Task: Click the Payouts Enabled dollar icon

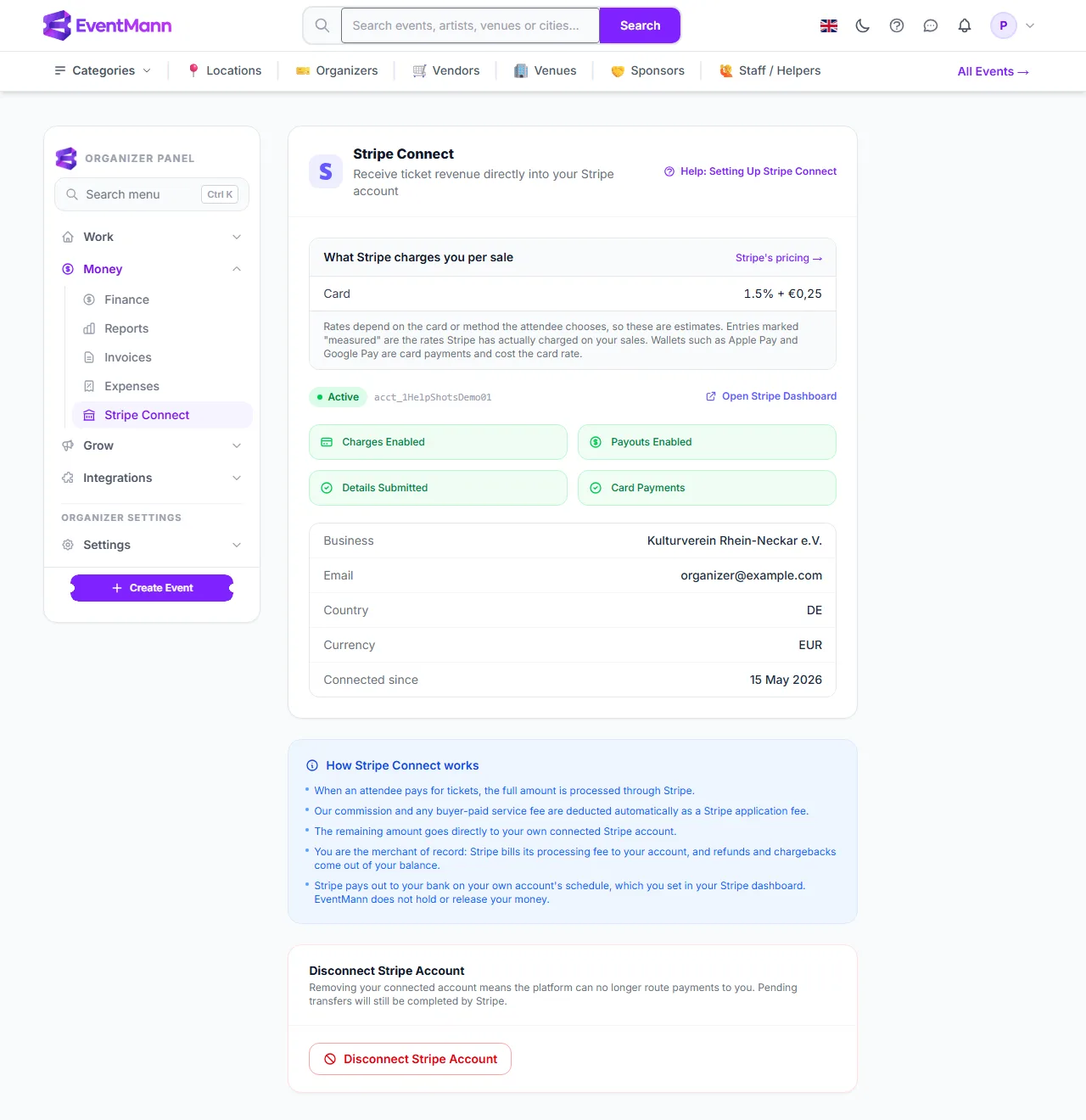Action: click(x=596, y=442)
